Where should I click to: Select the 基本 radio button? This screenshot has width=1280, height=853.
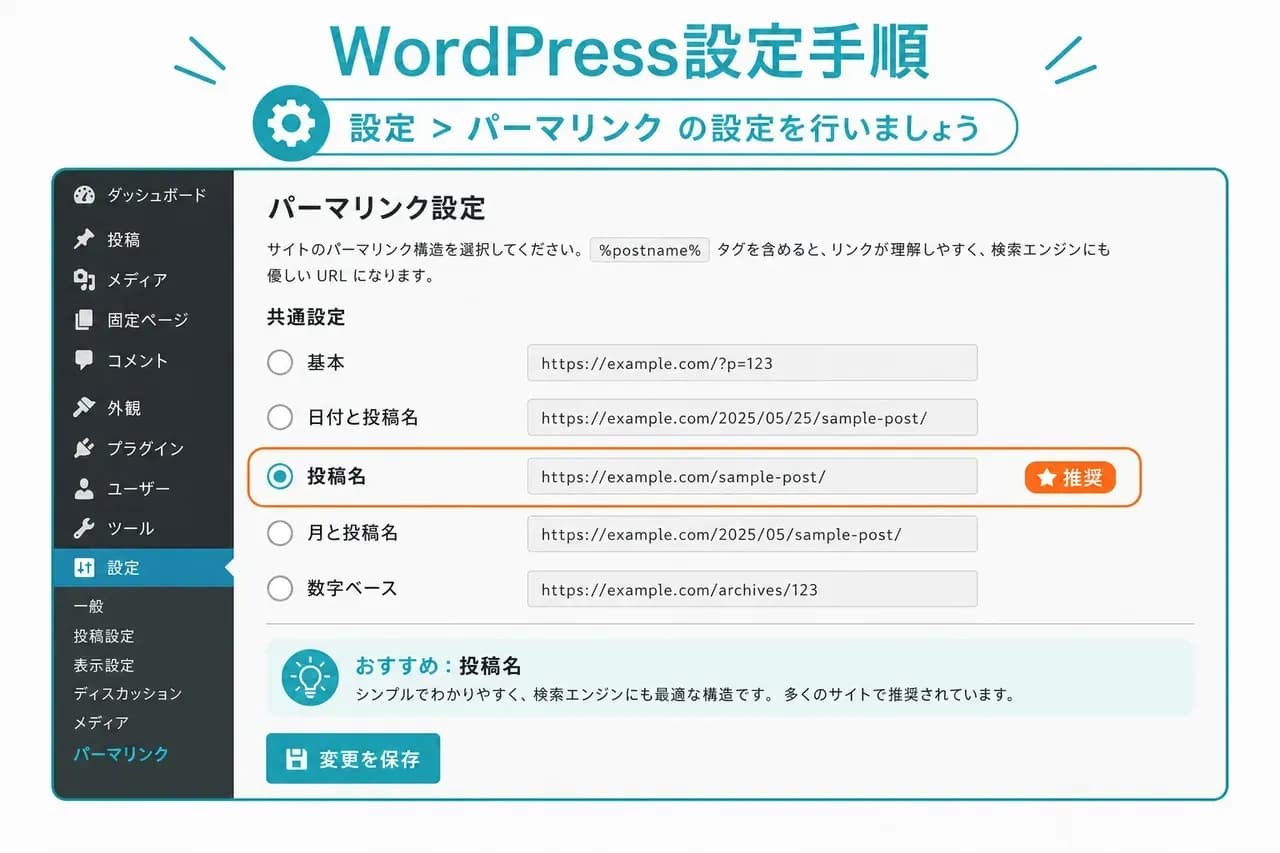280,362
